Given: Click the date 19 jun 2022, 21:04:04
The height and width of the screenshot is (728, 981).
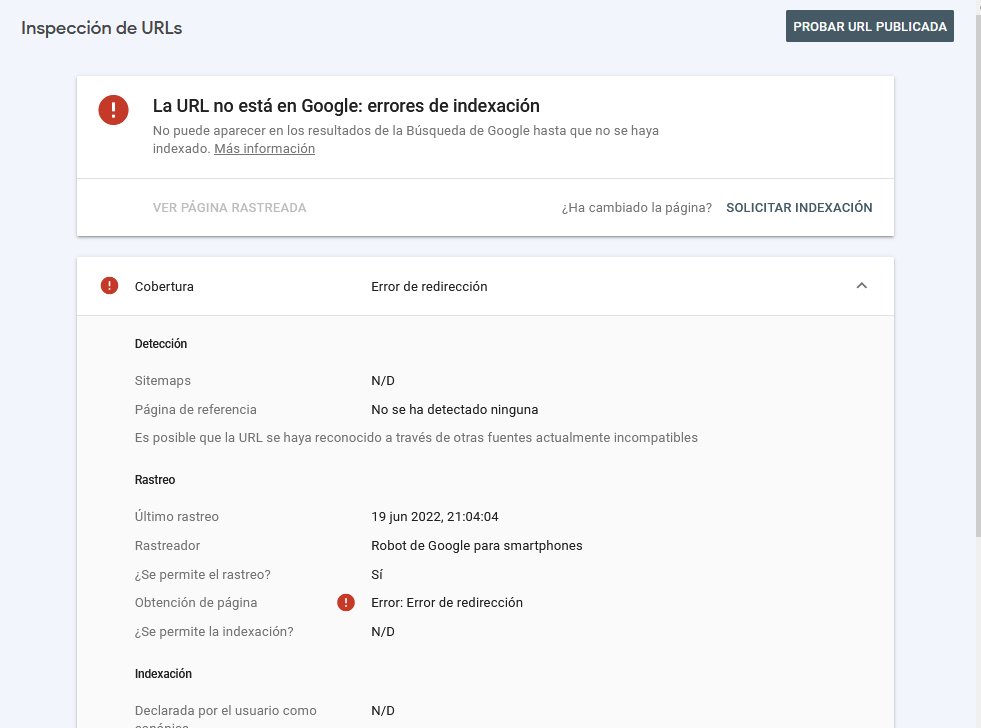Looking at the screenshot, I should [x=435, y=517].
